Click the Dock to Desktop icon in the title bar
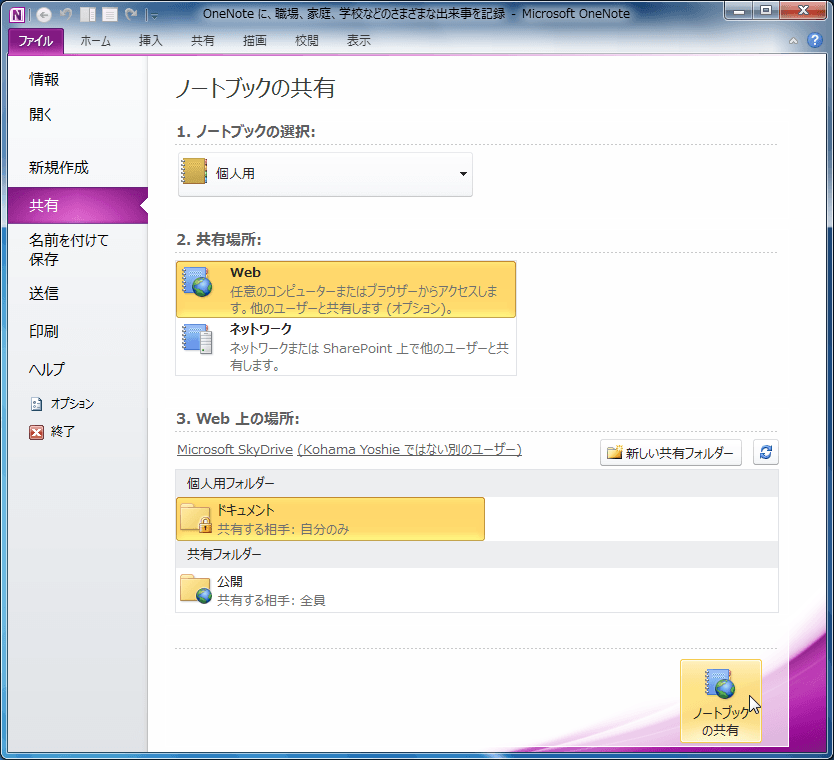The image size is (834, 760). (88, 14)
